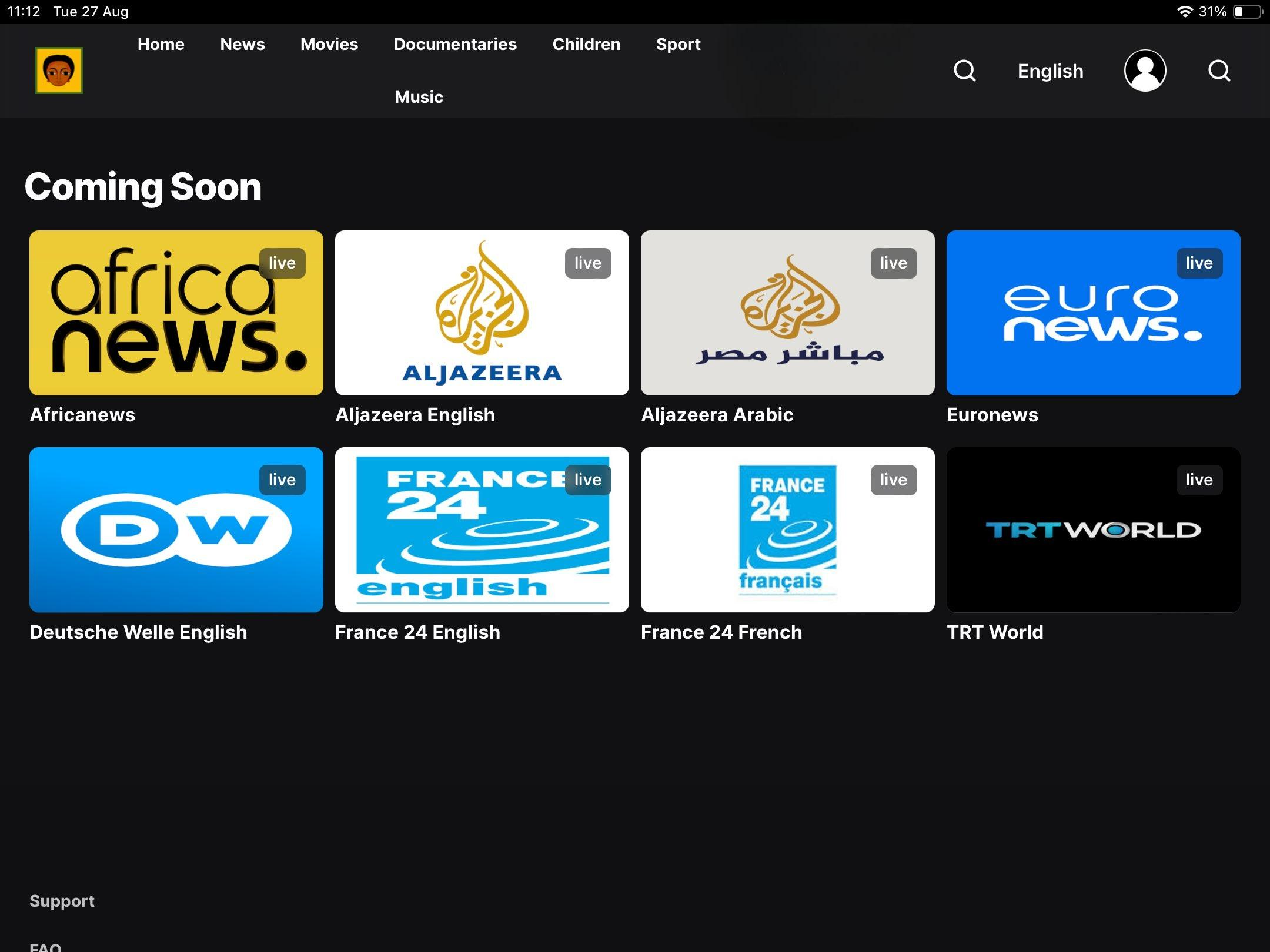Tap the 31% battery percentage
Screen dimensions: 1270x952
point(1212,12)
